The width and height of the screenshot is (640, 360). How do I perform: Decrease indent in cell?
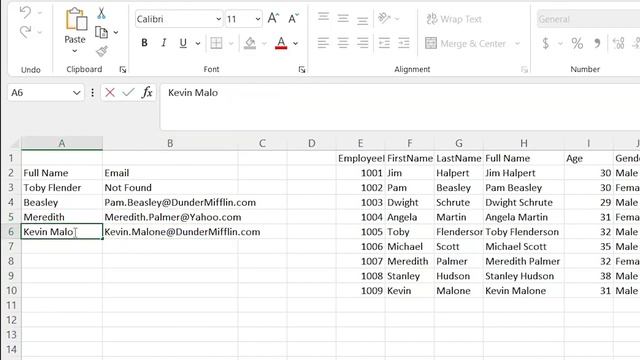(384, 43)
